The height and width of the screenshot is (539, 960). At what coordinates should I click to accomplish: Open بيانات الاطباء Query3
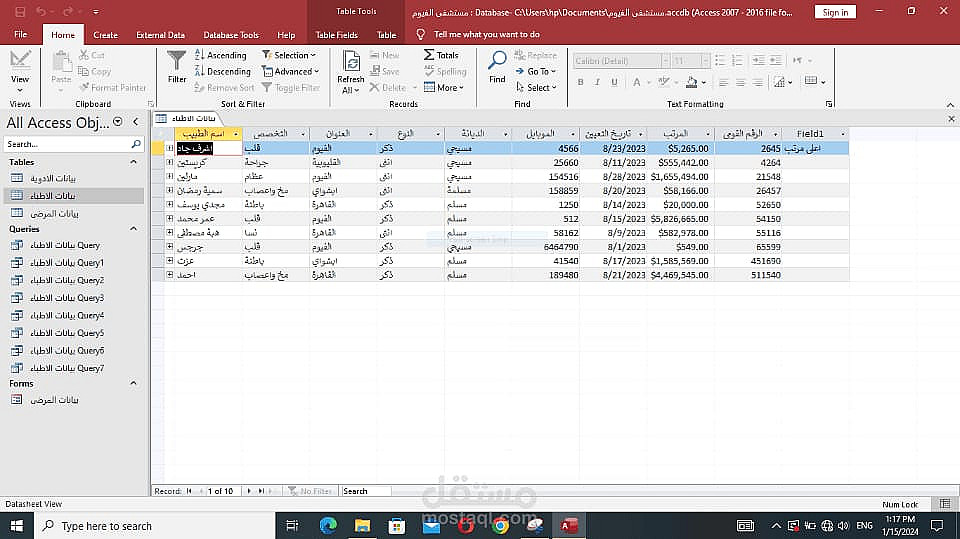point(67,298)
